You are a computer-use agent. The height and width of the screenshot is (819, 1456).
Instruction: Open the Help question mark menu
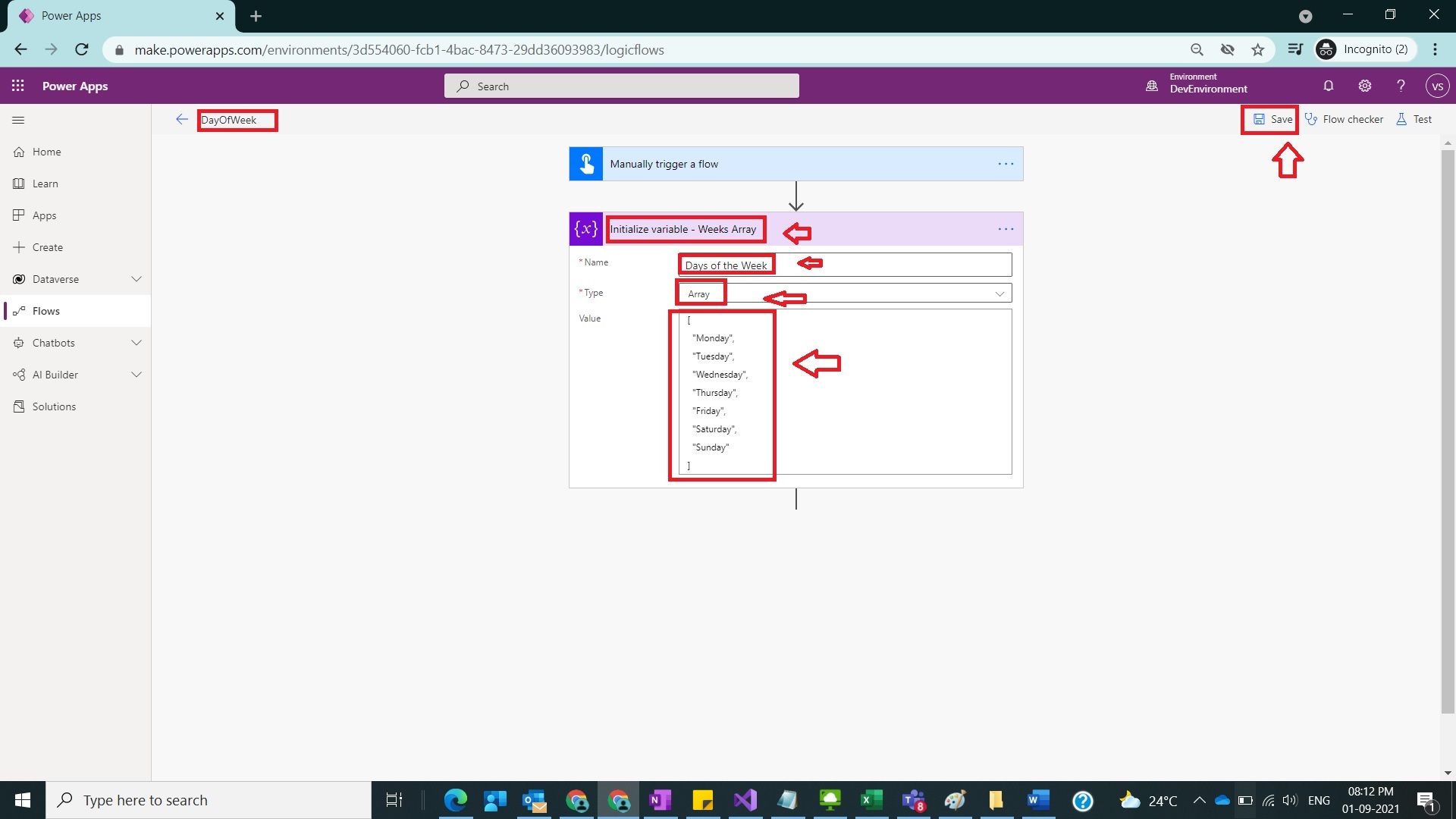click(x=1401, y=86)
